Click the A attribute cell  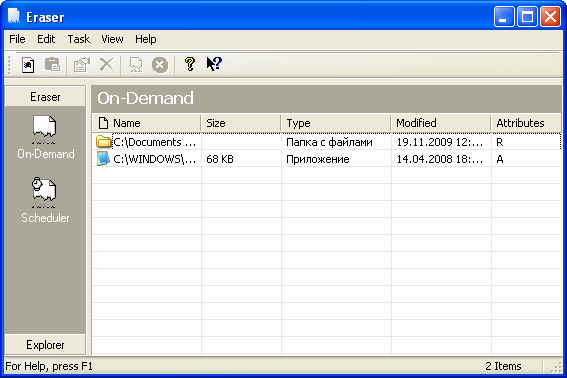(500, 159)
